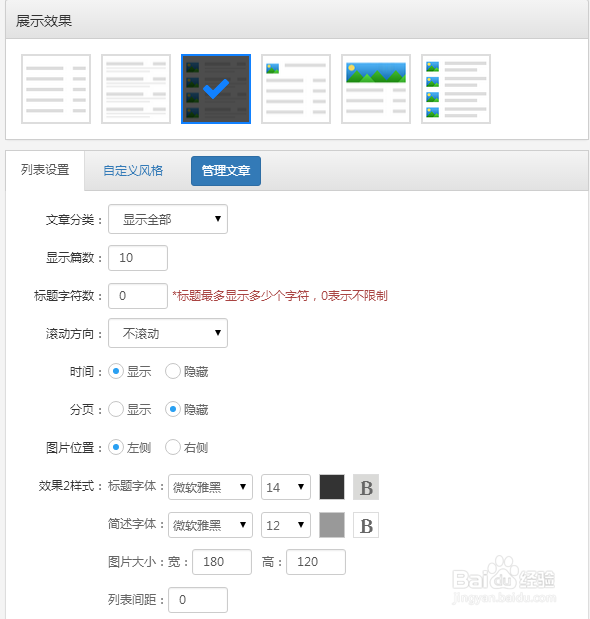Screen dimensions: 590x619
Task: Open the gray 简述字体 color swatch
Action: coord(332,525)
